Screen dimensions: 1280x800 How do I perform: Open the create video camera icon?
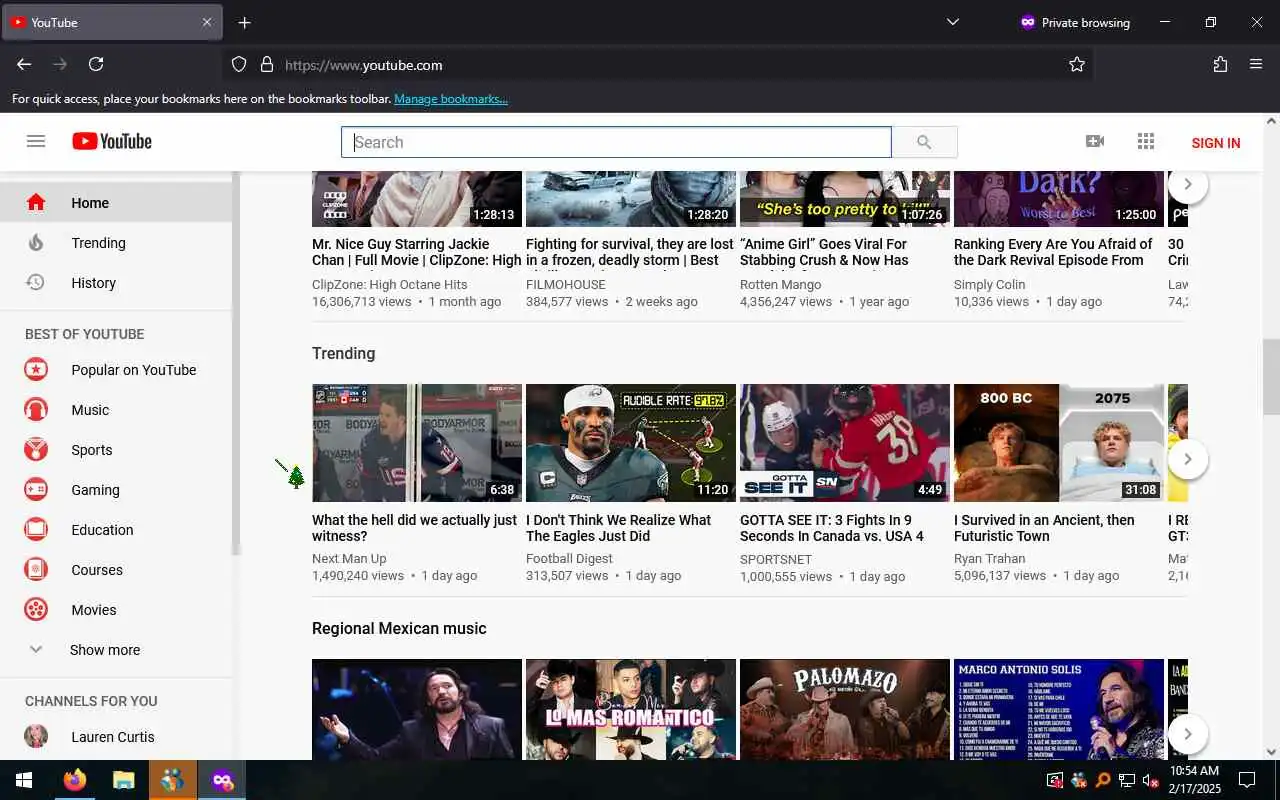point(1095,141)
